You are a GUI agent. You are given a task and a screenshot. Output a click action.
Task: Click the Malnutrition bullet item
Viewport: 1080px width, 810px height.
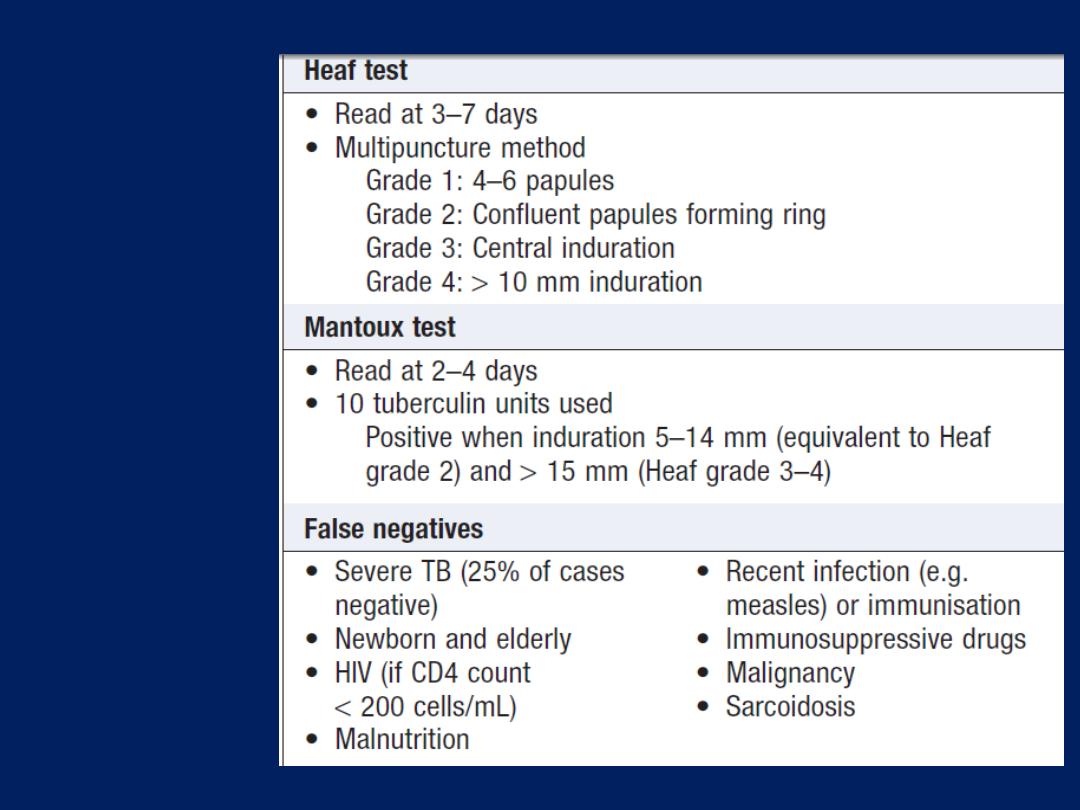(x=402, y=740)
